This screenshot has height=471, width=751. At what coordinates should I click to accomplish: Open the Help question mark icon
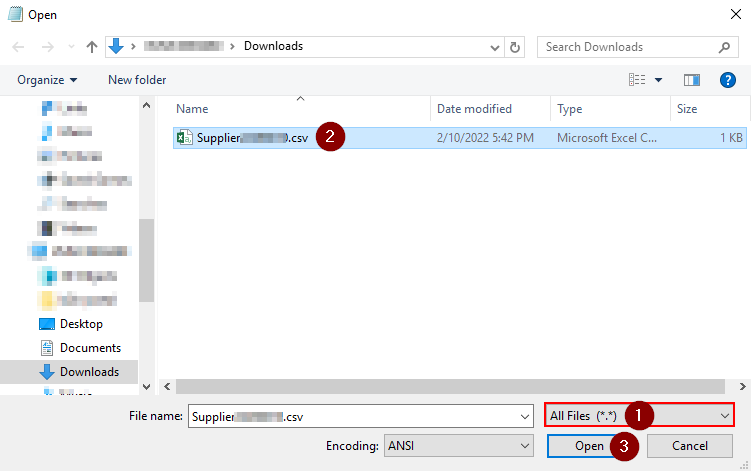[727, 80]
